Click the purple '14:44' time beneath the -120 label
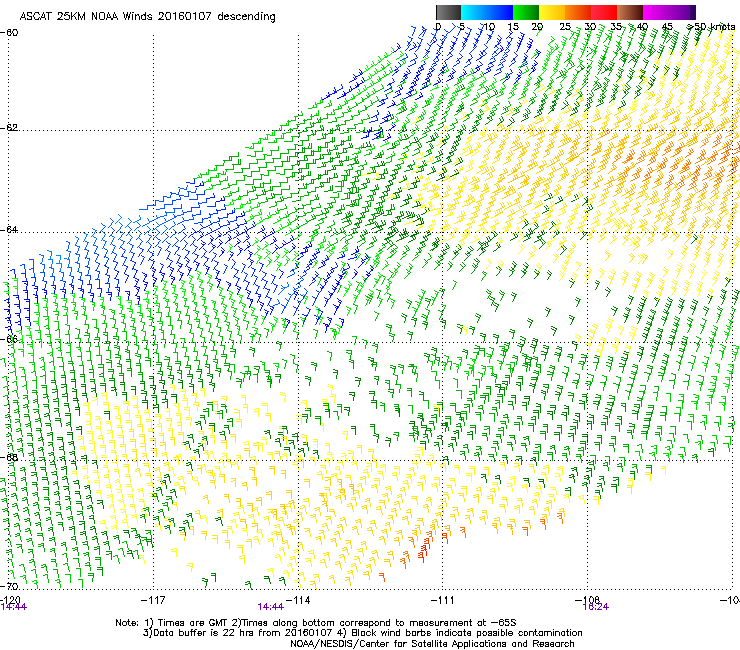740x650 pixels. point(14,607)
